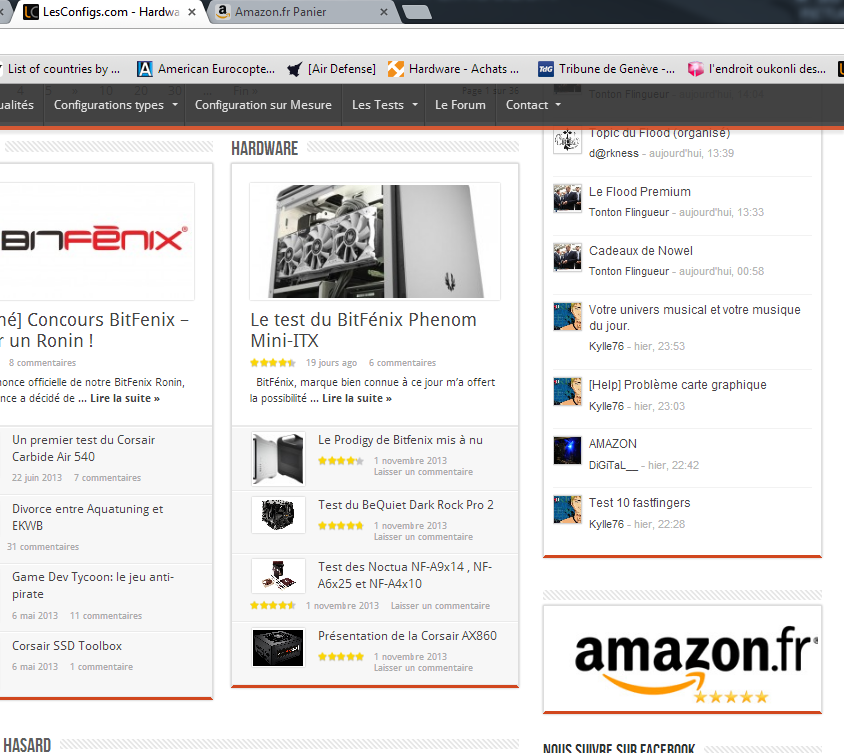Open the American Eurocopter bookmark icon
Screen dimensions: 844x753
tap(144, 69)
